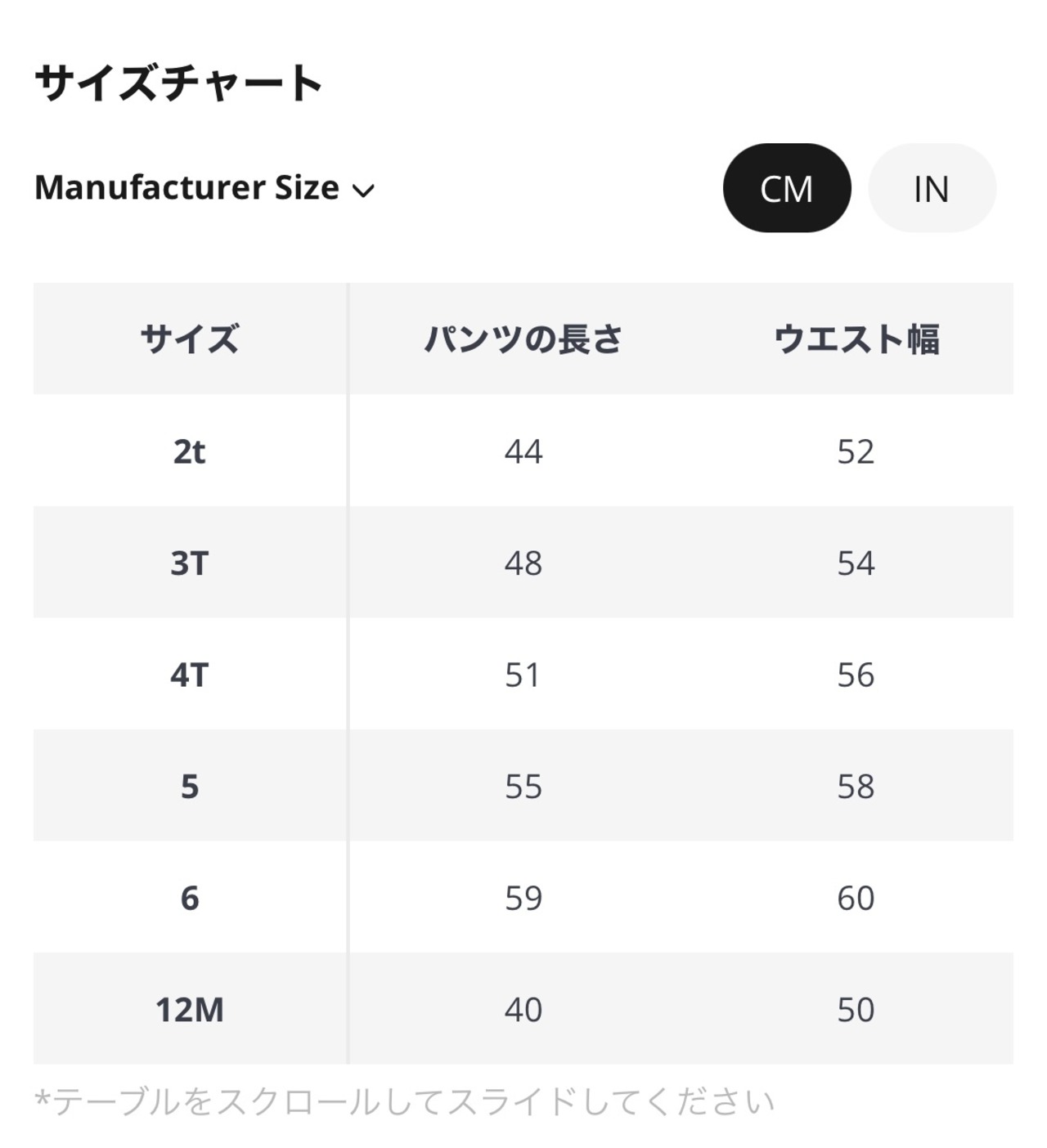Select the size 6 row label

[189, 898]
